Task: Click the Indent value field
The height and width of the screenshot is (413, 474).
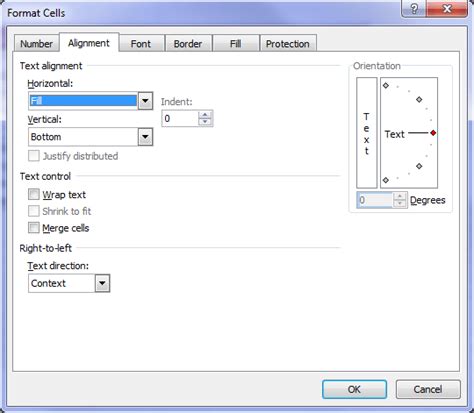Action: coord(180,118)
